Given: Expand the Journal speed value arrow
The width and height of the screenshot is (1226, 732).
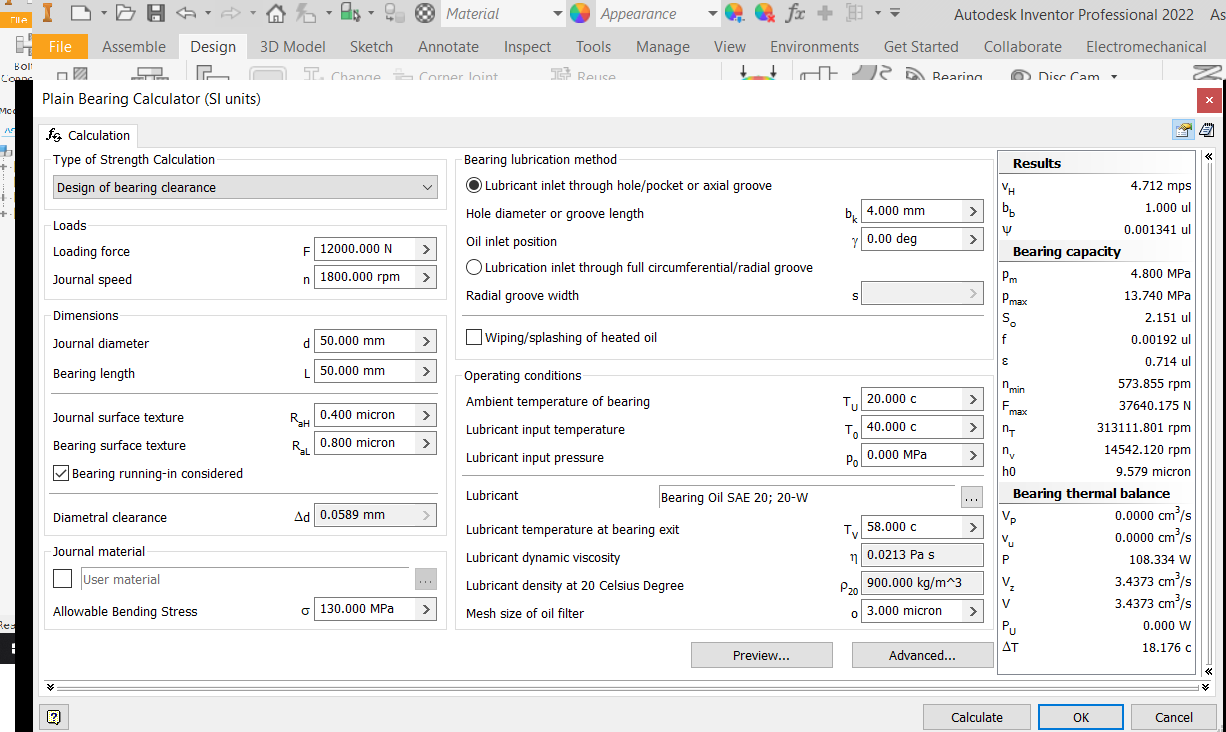Looking at the screenshot, I should point(426,277).
